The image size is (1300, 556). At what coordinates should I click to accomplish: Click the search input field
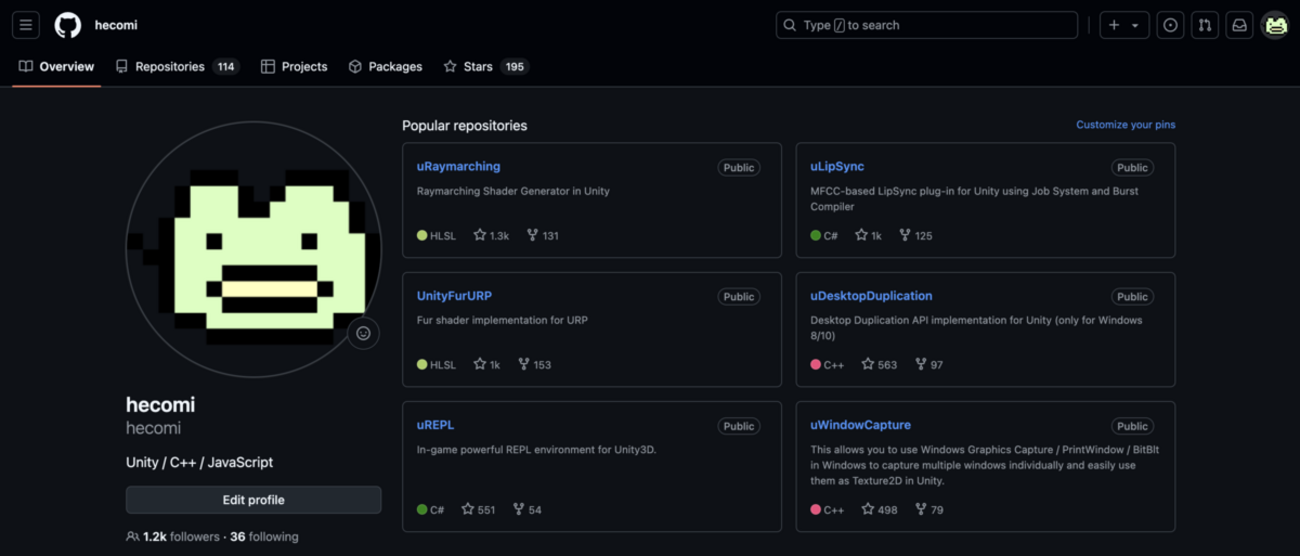click(x=926, y=25)
